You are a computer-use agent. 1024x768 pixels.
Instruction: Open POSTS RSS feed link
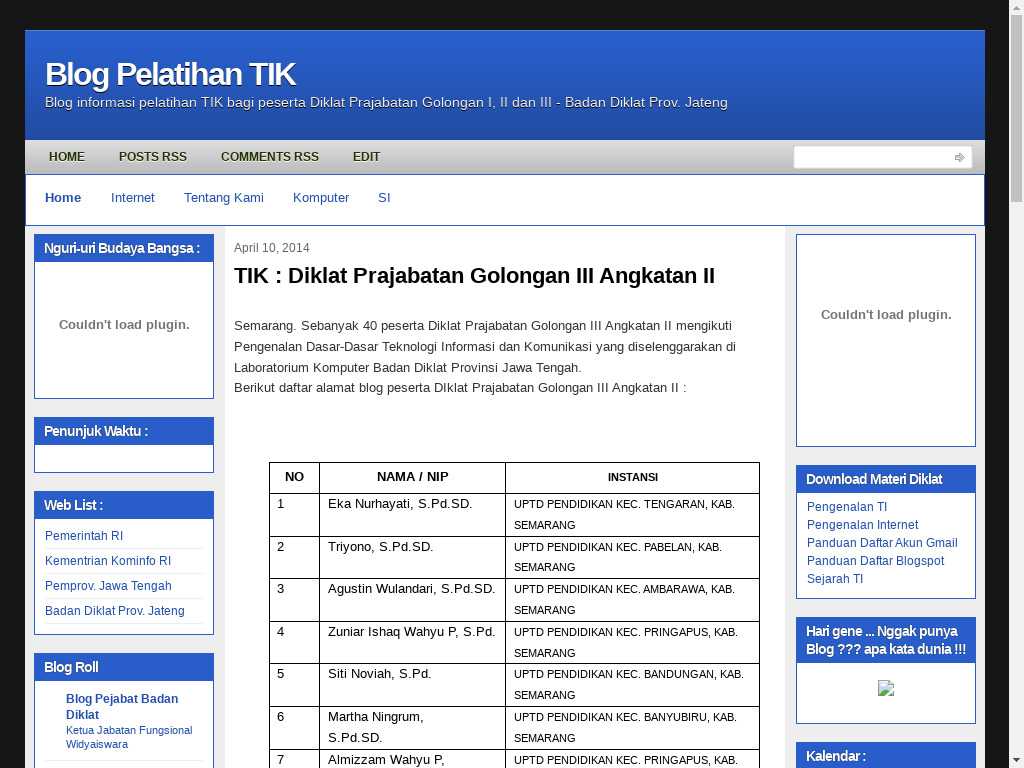click(152, 157)
